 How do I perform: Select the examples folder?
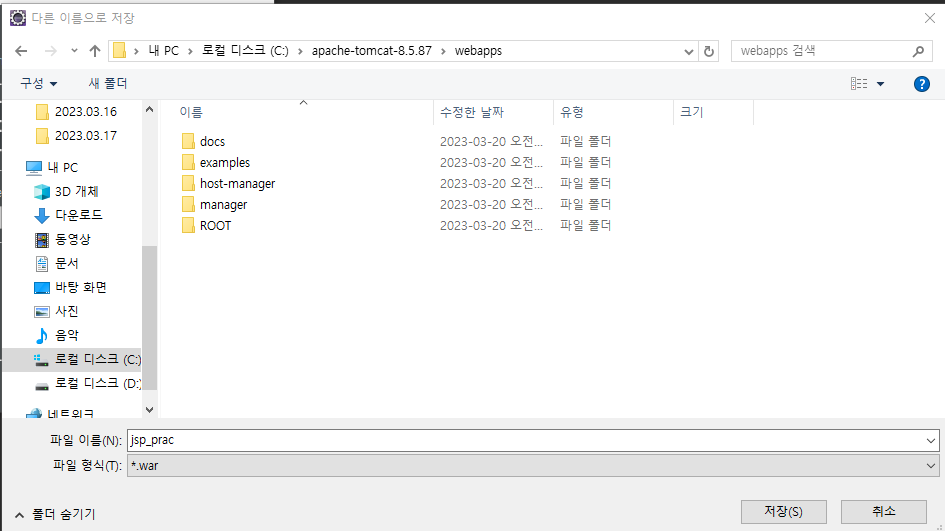tap(225, 163)
